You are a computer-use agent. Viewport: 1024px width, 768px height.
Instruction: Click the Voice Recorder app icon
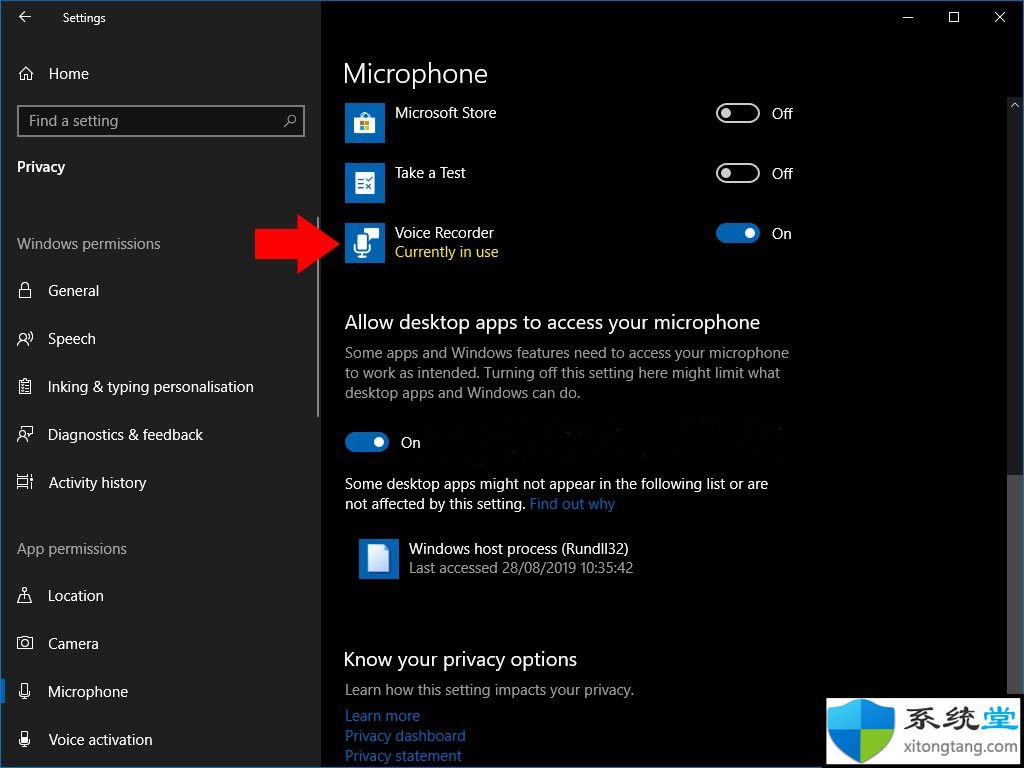365,243
